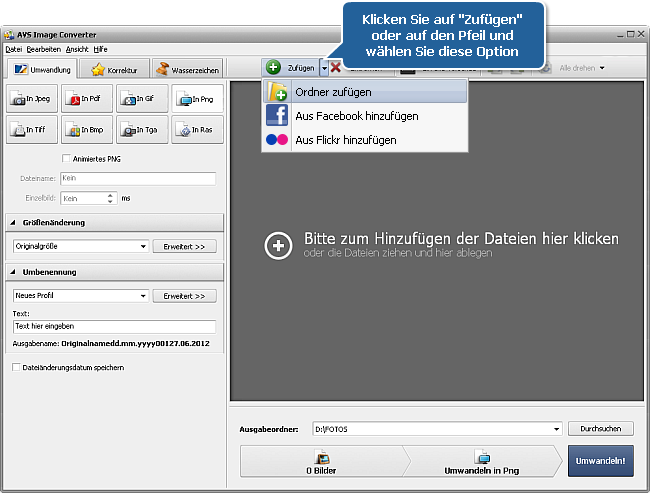The image size is (650, 493).
Task: Click the AVS Image Converter title icon
Action: tap(9, 34)
